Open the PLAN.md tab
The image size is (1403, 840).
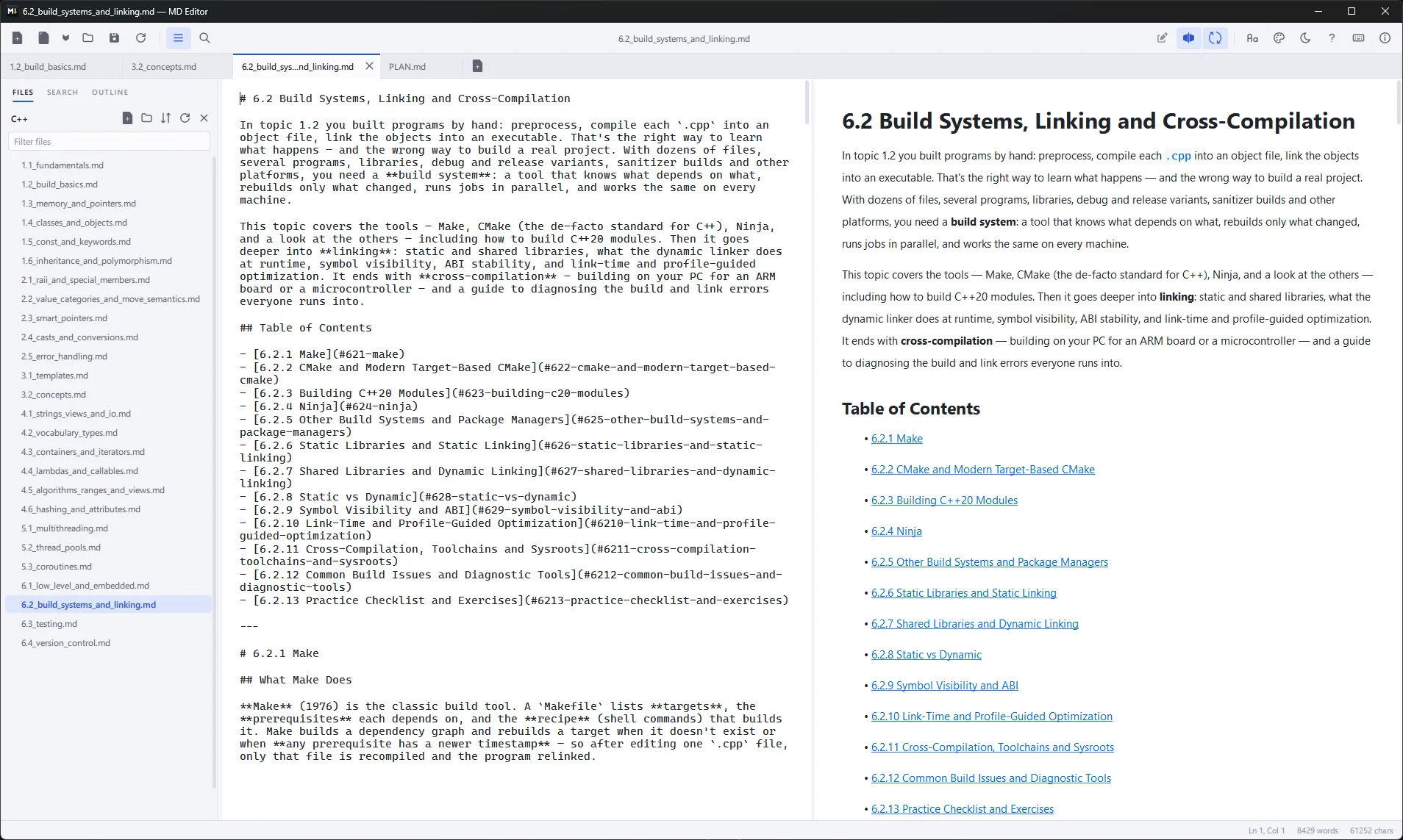pos(407,67)
